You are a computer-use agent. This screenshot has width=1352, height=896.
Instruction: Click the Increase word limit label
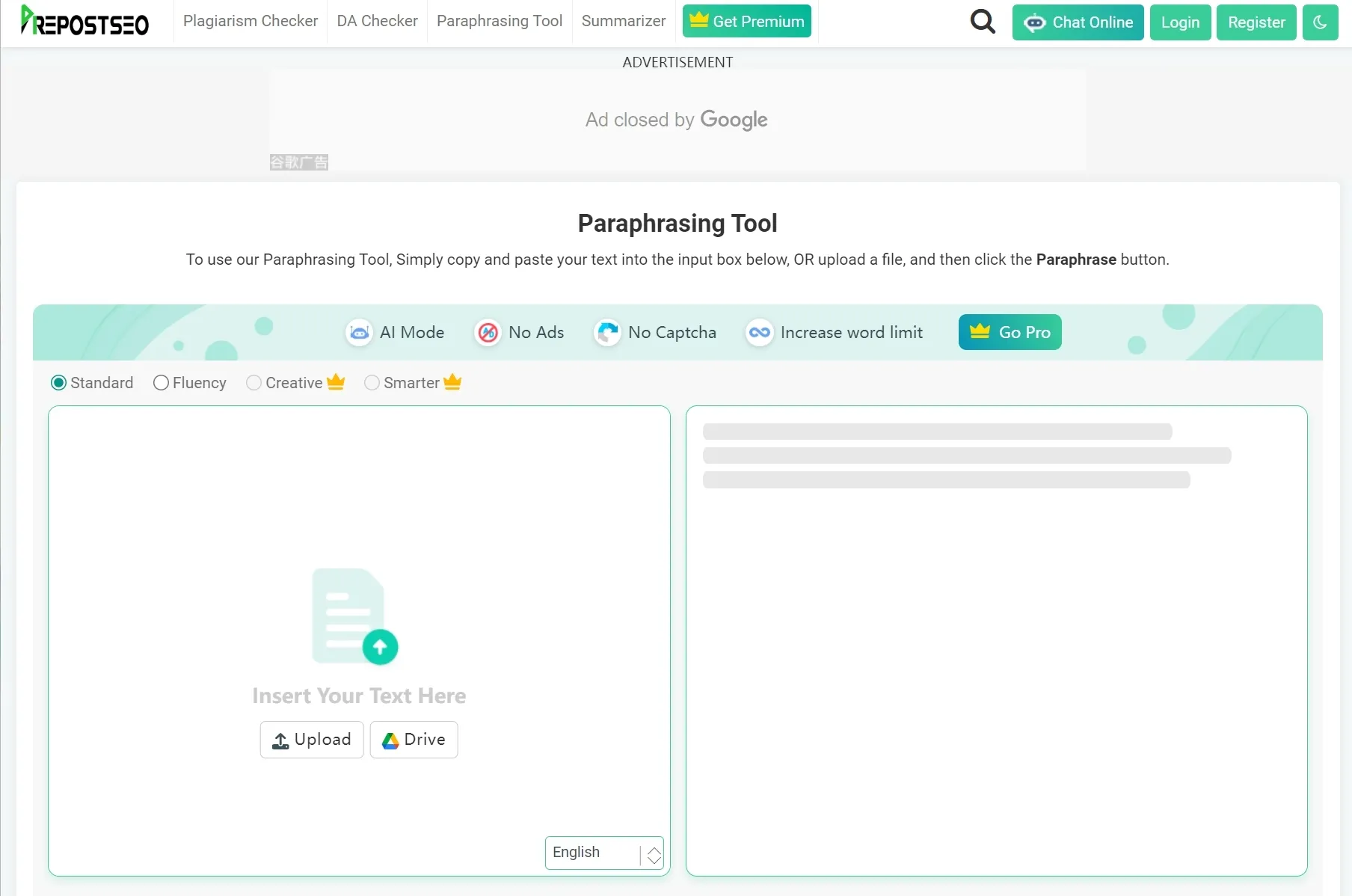[x=852, y=332]
